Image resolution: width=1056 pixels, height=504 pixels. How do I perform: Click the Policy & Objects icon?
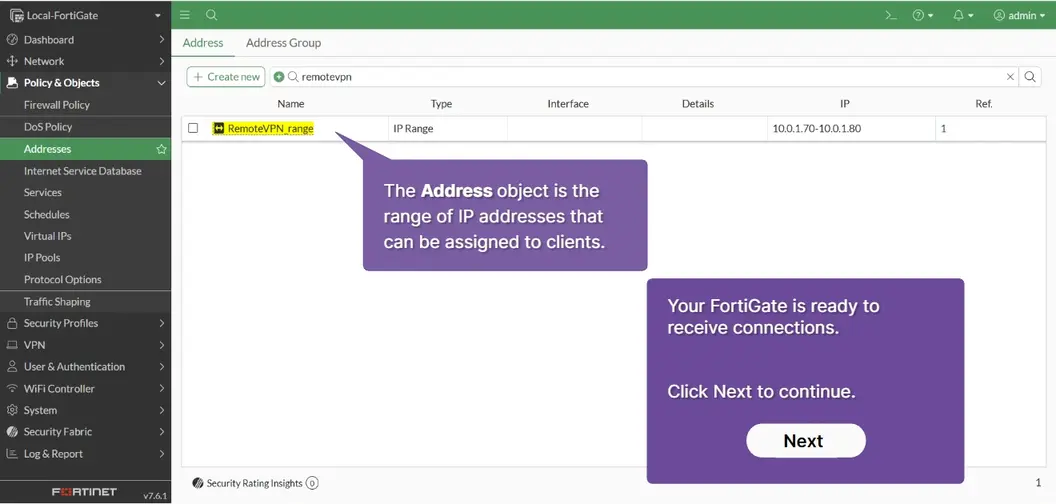11,83
